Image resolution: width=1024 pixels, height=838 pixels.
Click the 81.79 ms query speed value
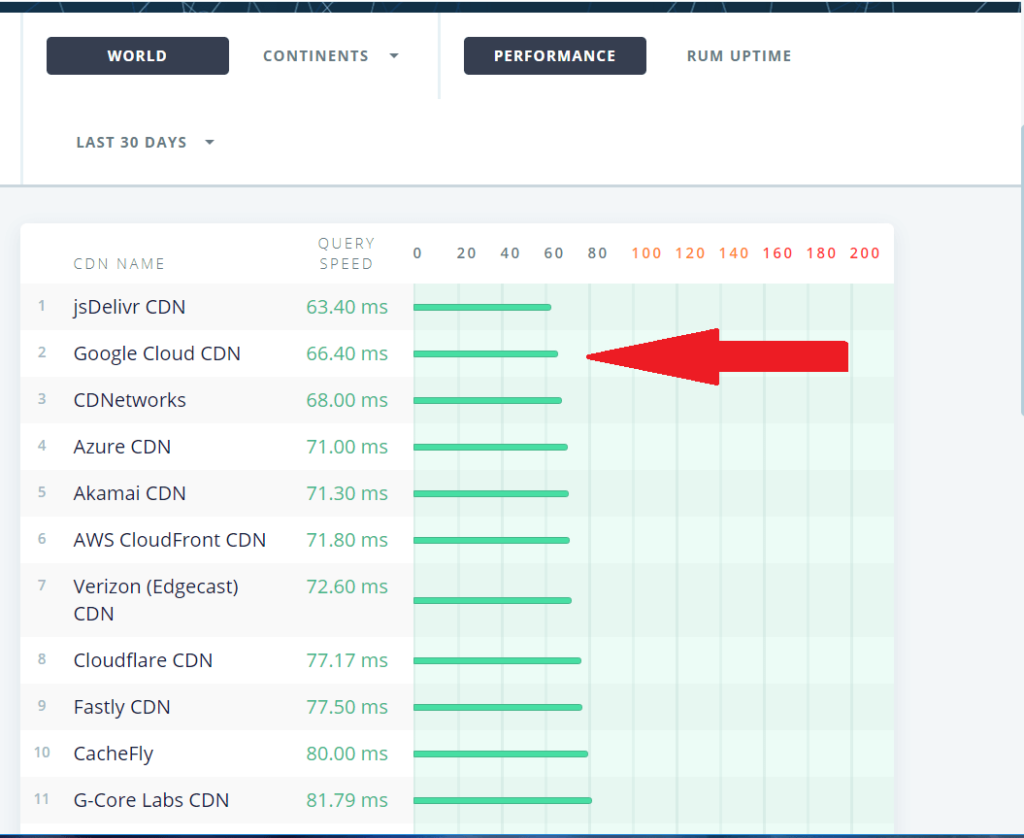pyautogui.click(x=347, y=800)
